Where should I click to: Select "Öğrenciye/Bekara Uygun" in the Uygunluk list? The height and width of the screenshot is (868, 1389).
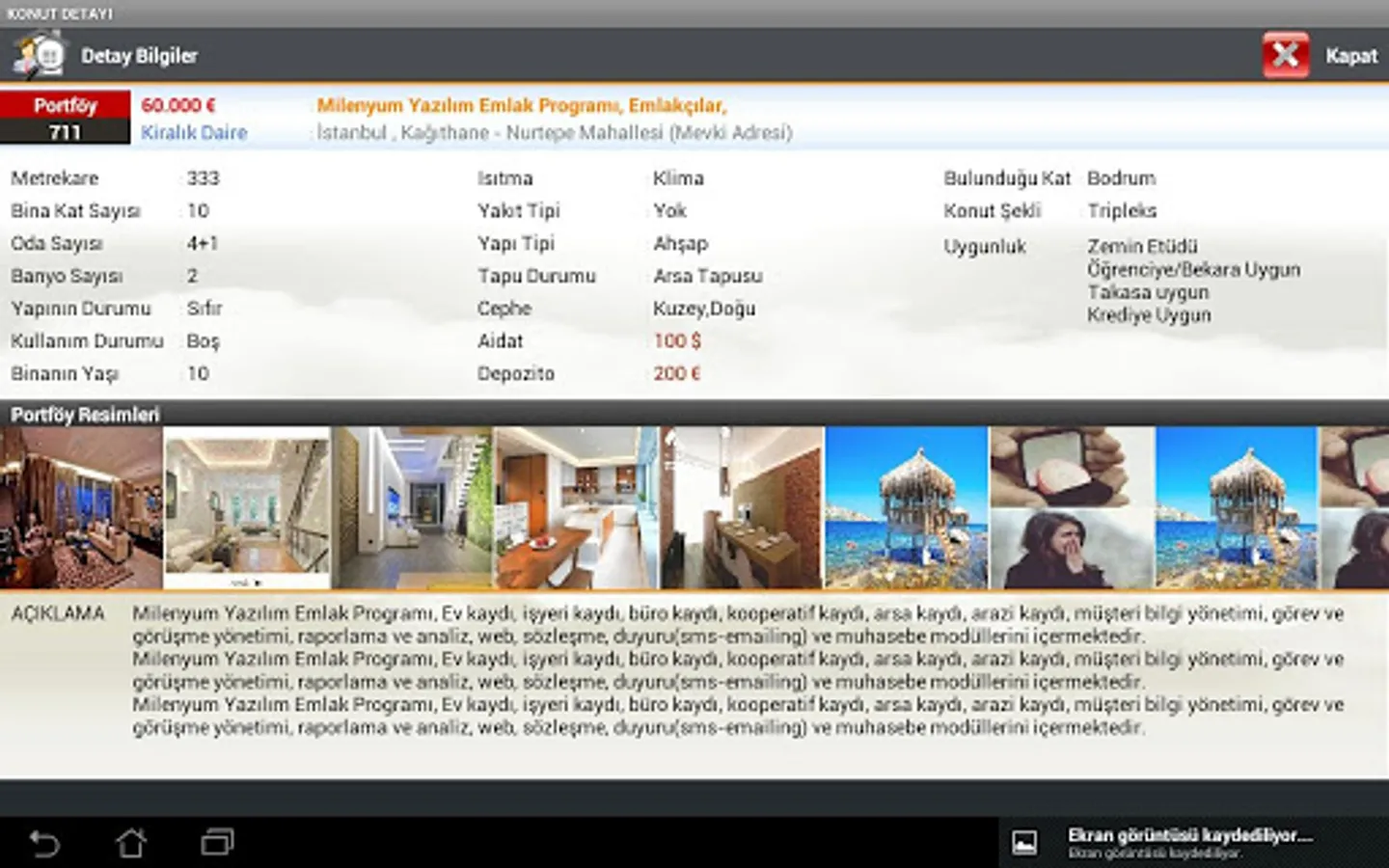pyautogui.click(x=1194, y=270)
